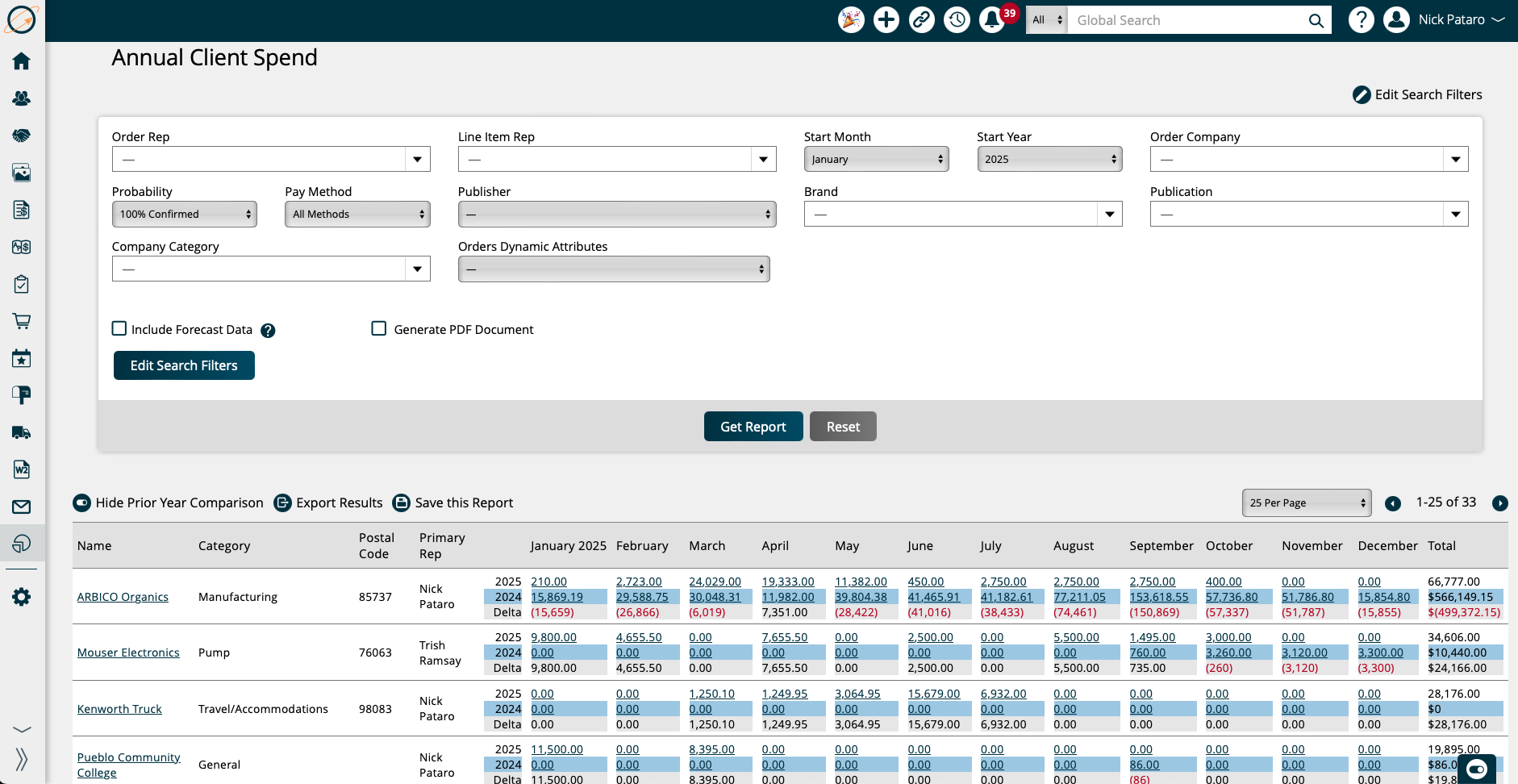Open the Mouser Electronics client link
This screenshot has height=784, width=1518.
pyautogui.click(x=128, y=653)
